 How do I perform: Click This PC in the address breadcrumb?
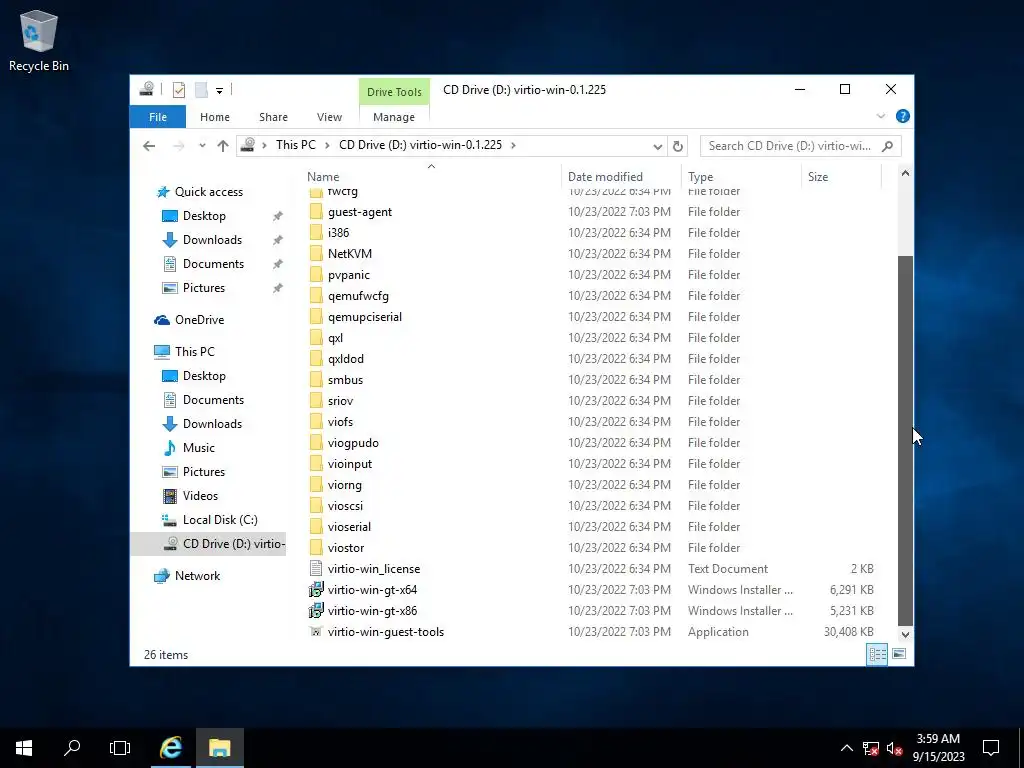(295, 145)
